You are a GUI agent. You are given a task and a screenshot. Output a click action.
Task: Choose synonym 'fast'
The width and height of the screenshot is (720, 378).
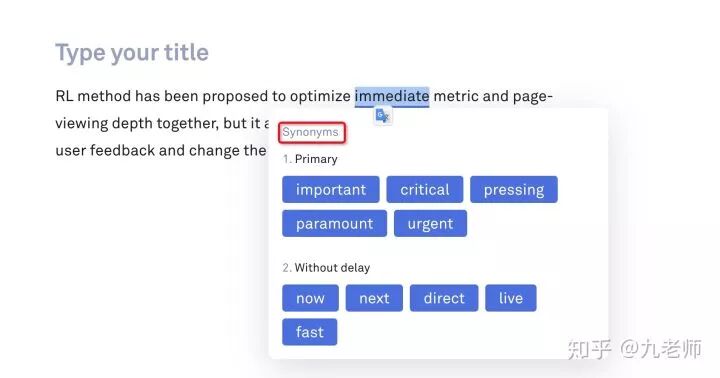pos(309,332)
